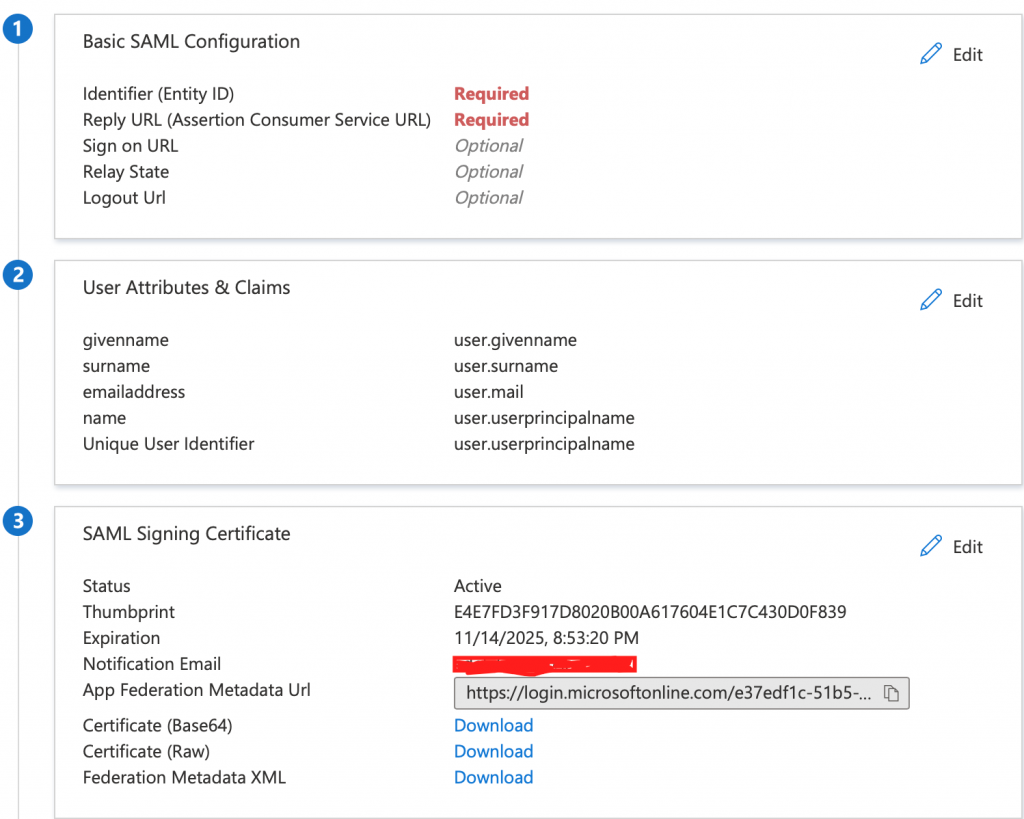The width and height of the screenshot is (1024, 819).
Task: Download the Certificate (Base64)
Action: click(x=493, y=725)
